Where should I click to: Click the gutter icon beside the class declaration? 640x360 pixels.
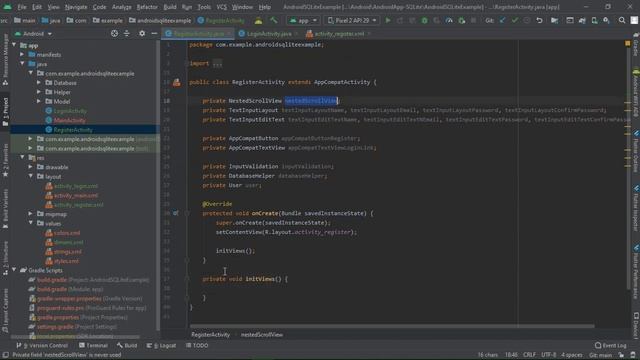point(176,82)
